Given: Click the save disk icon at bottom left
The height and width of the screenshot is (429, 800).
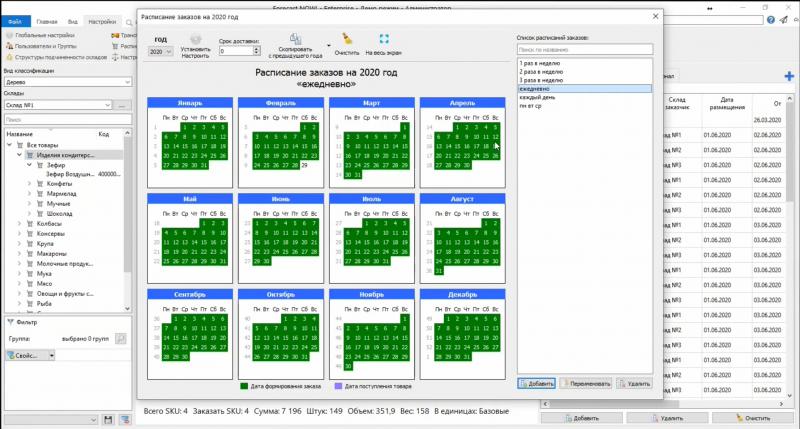Looking at the screenshot, I should click(x=109, y=418).
